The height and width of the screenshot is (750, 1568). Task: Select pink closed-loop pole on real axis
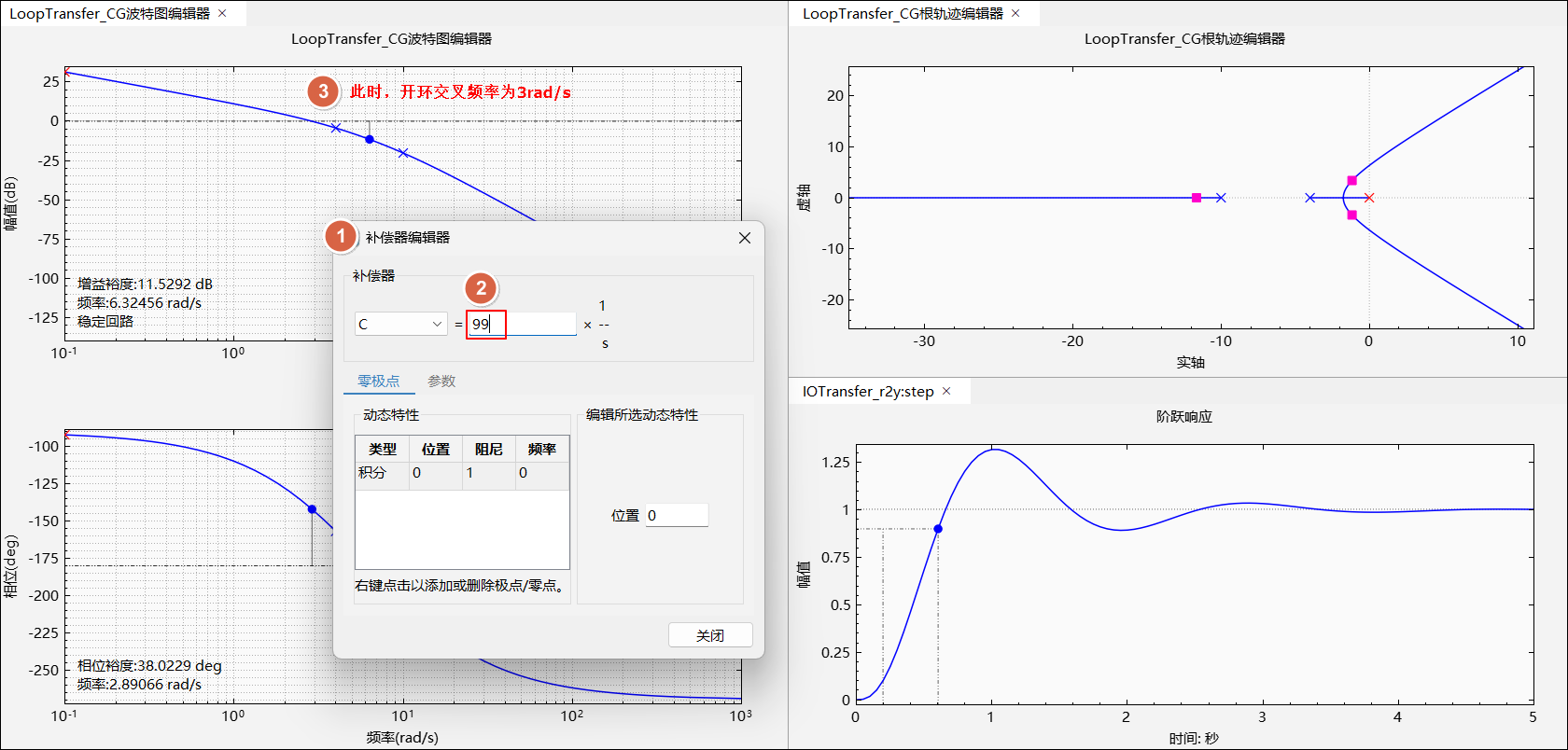point(1197,198)
